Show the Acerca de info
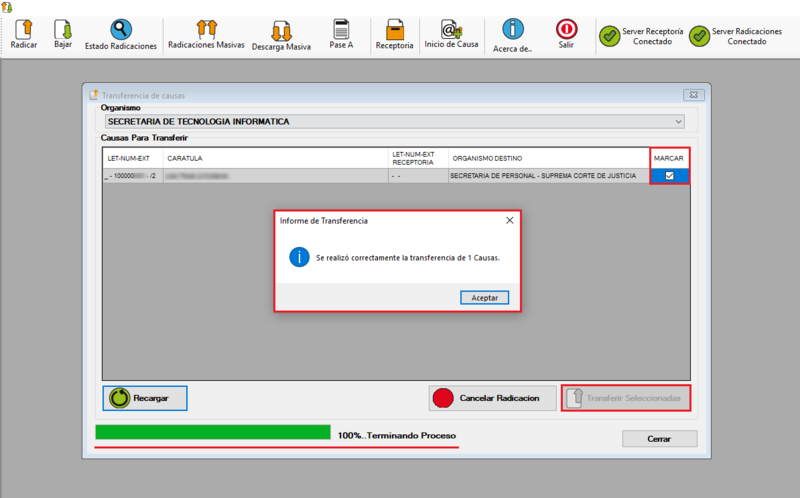Screen dimensions: 800x498 [513, 35]
